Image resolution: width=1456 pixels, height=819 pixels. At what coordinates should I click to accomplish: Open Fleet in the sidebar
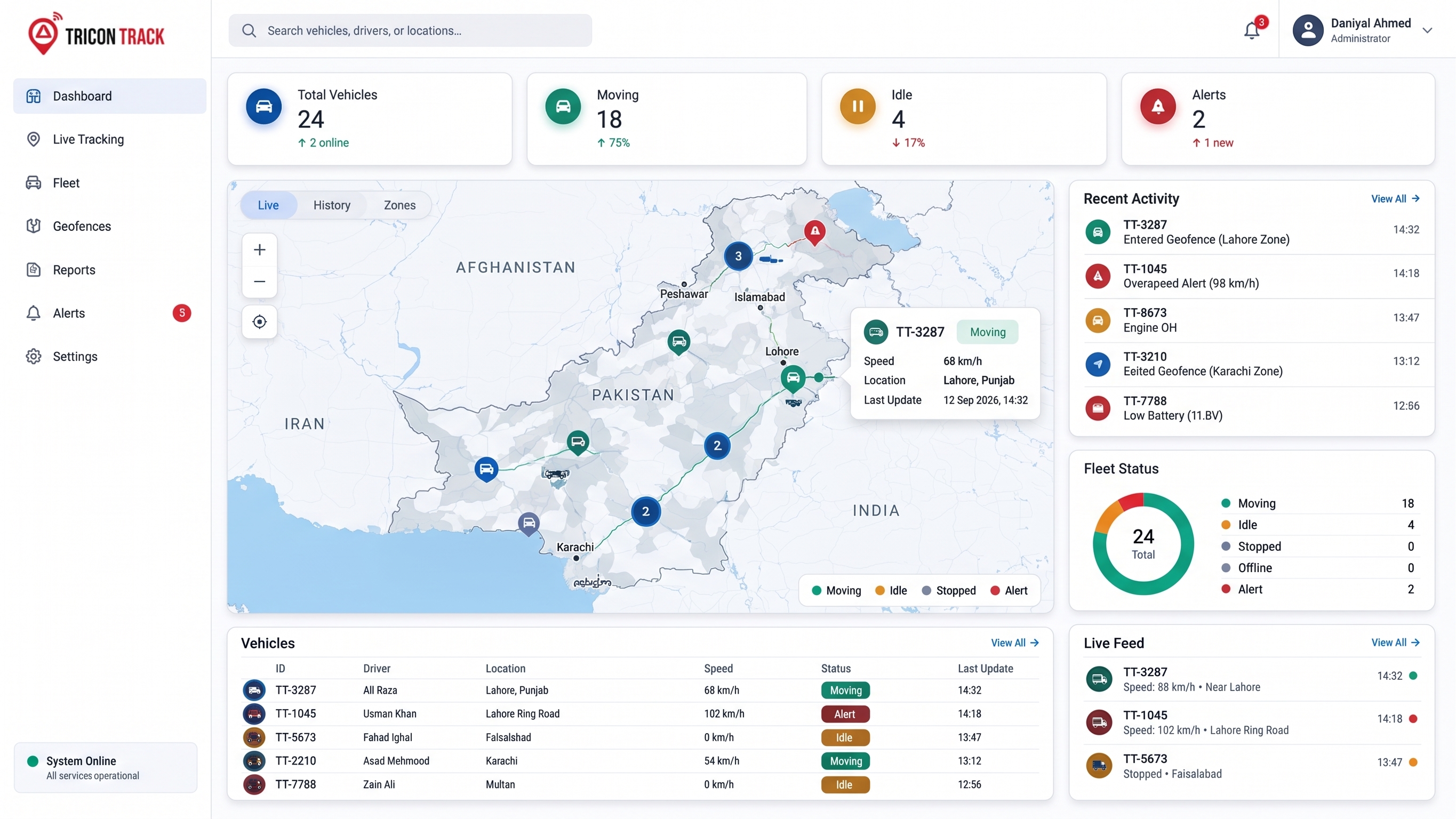[x=110, y=182]
